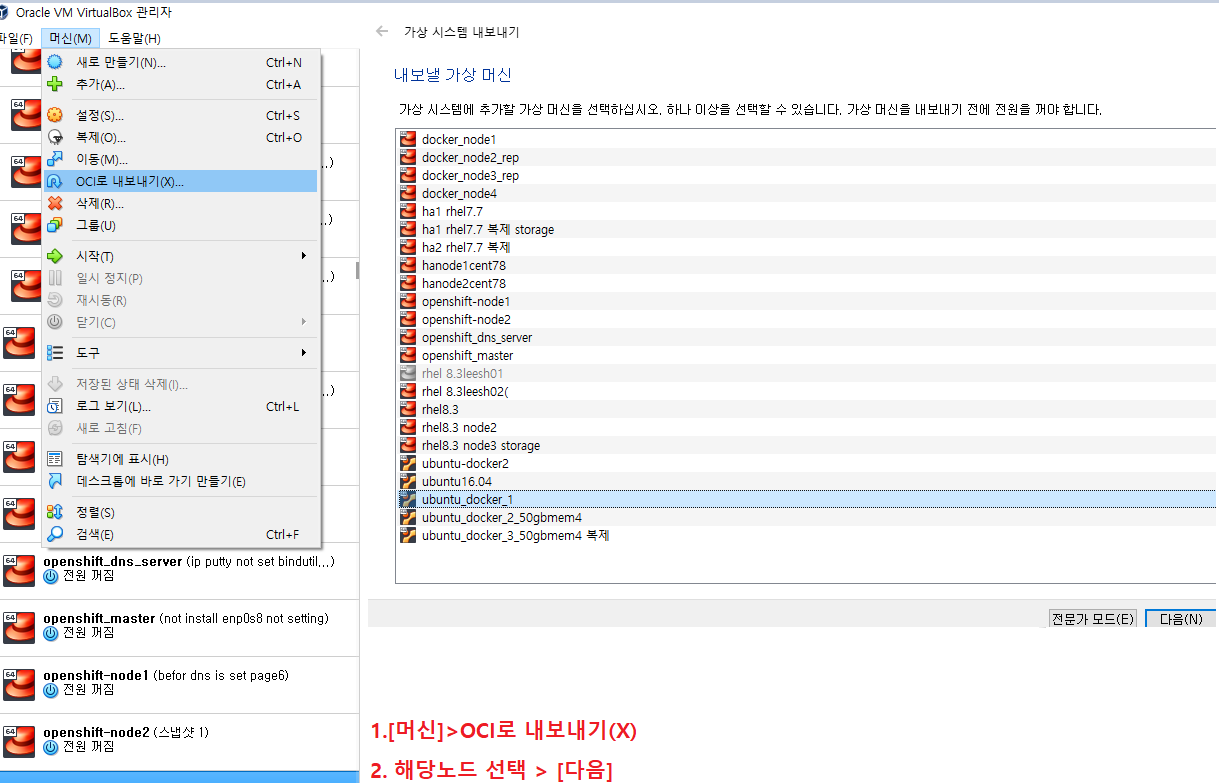Image resolution: width=1219 pixels, height=783 pixels.
Task: Select ubuntu_docker_3_50gbmem4 복제 entry
Action: 807,535
